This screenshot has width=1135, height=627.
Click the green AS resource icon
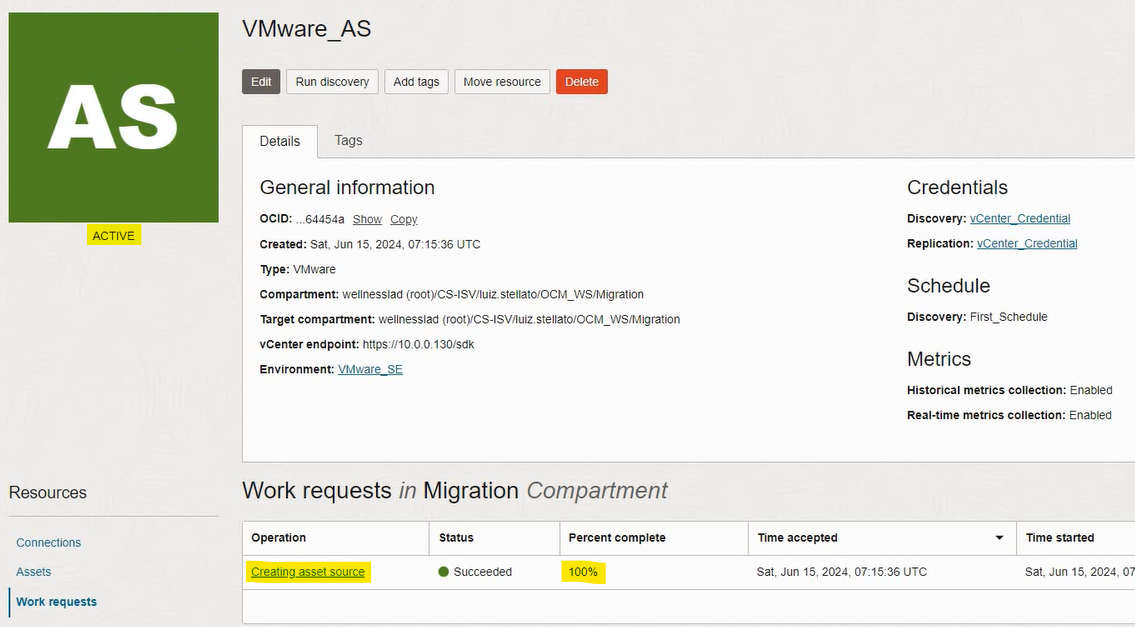[x=113, y=117]
